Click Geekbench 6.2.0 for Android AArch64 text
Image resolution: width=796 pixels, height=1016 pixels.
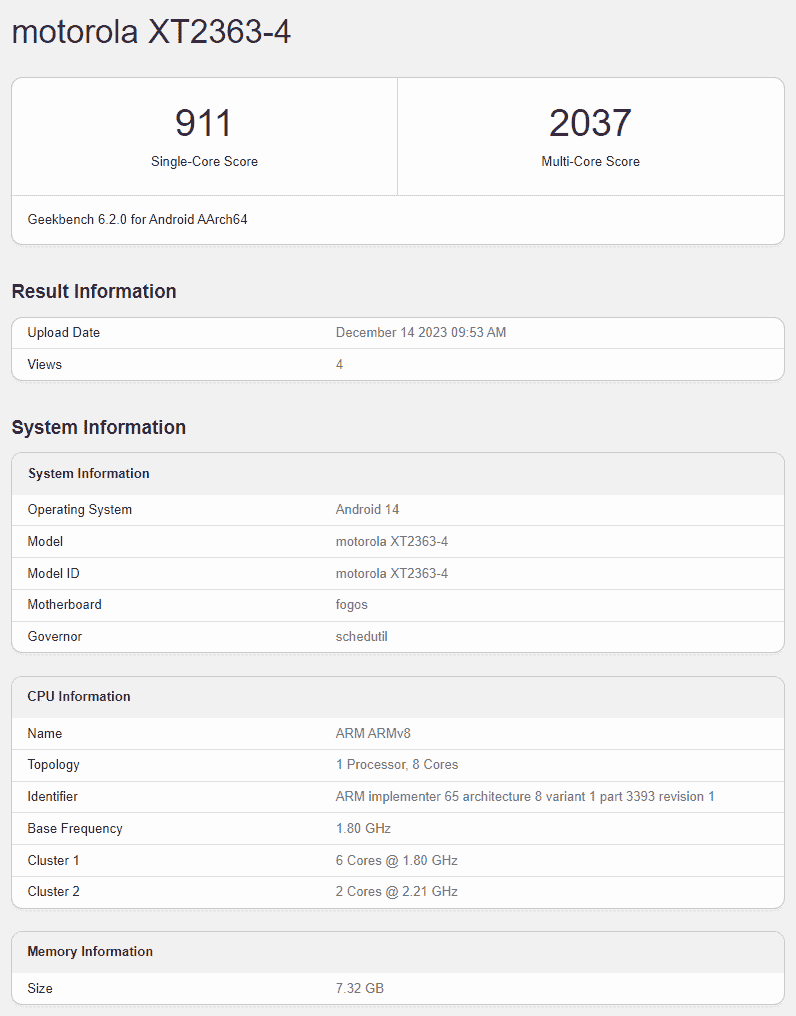pos(137,219)
